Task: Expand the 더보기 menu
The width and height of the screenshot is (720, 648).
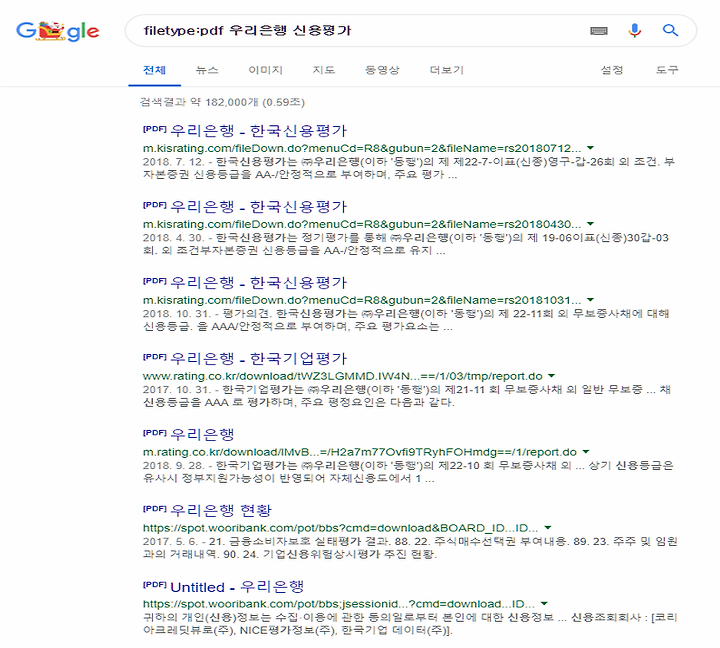Action: click(x=447, y=70)
